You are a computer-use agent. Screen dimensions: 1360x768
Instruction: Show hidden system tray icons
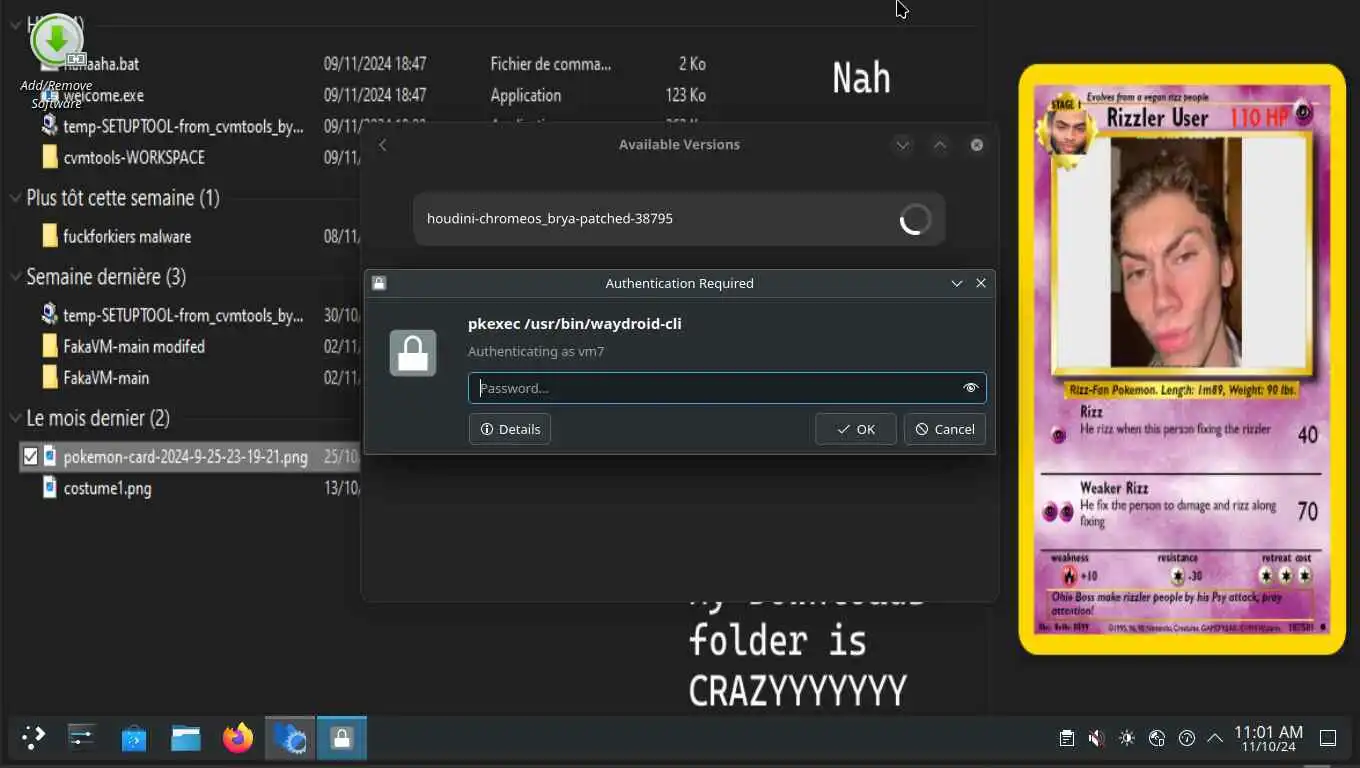coord(1215,738)
